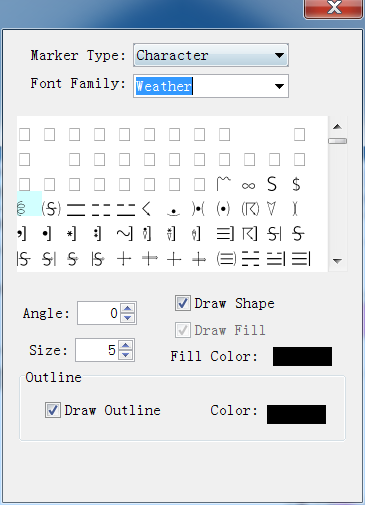Select the thunderstorm with right bracket glyph
The height and width of the screenshot is (505, 365).
coord(249,234)
